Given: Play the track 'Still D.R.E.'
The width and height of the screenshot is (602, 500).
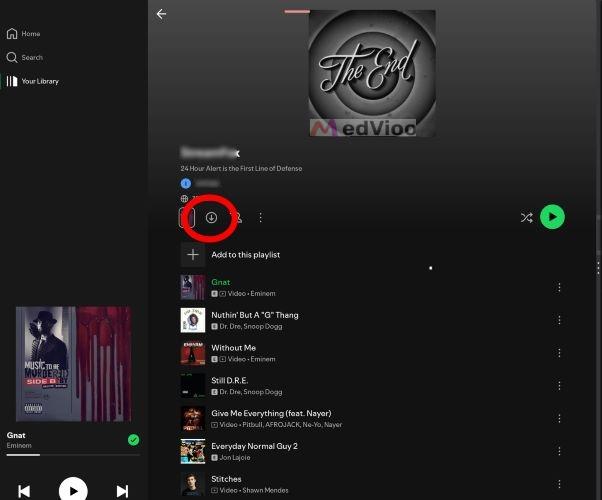Looking at the screenshot, I should click(x=230, y=381).
